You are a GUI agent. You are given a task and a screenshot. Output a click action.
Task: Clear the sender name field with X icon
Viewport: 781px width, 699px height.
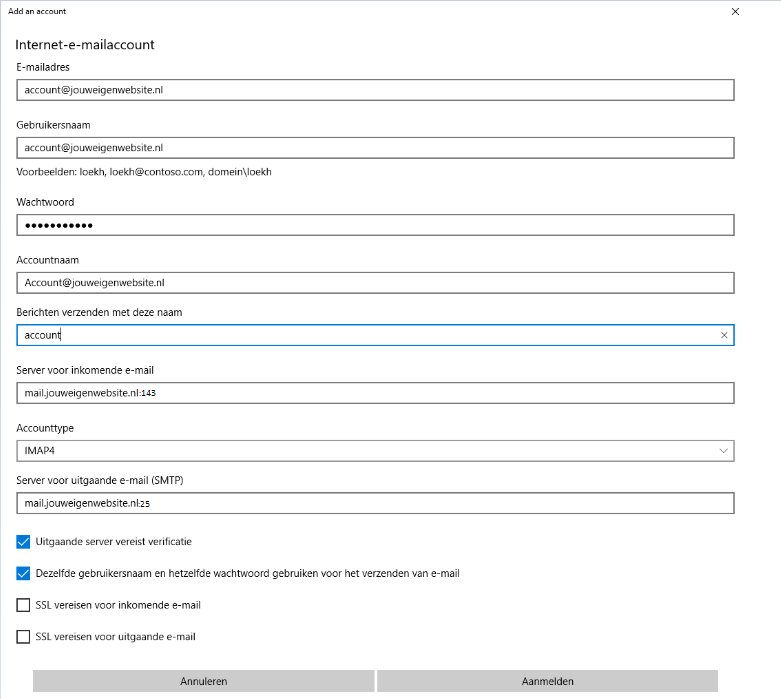pyautogui.click(x=724, y=335)
